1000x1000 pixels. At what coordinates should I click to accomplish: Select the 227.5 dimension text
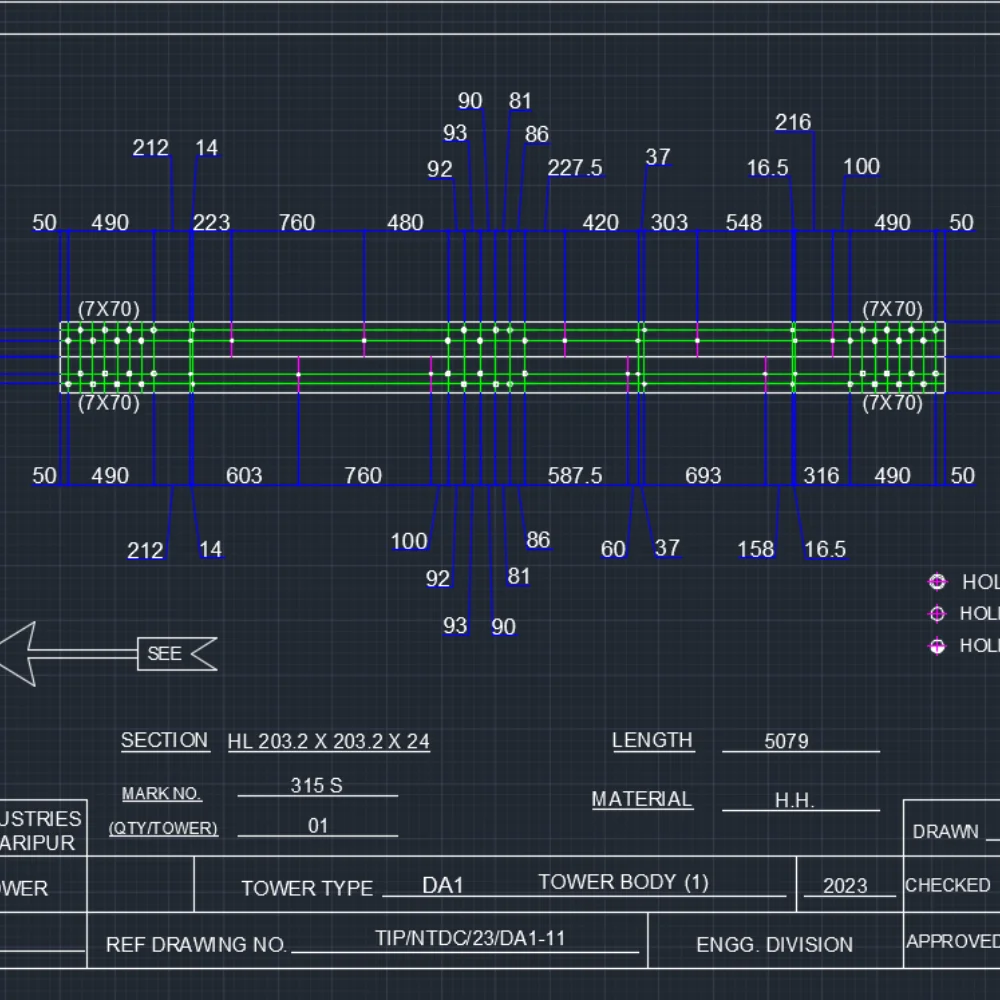tap(574, 168)
